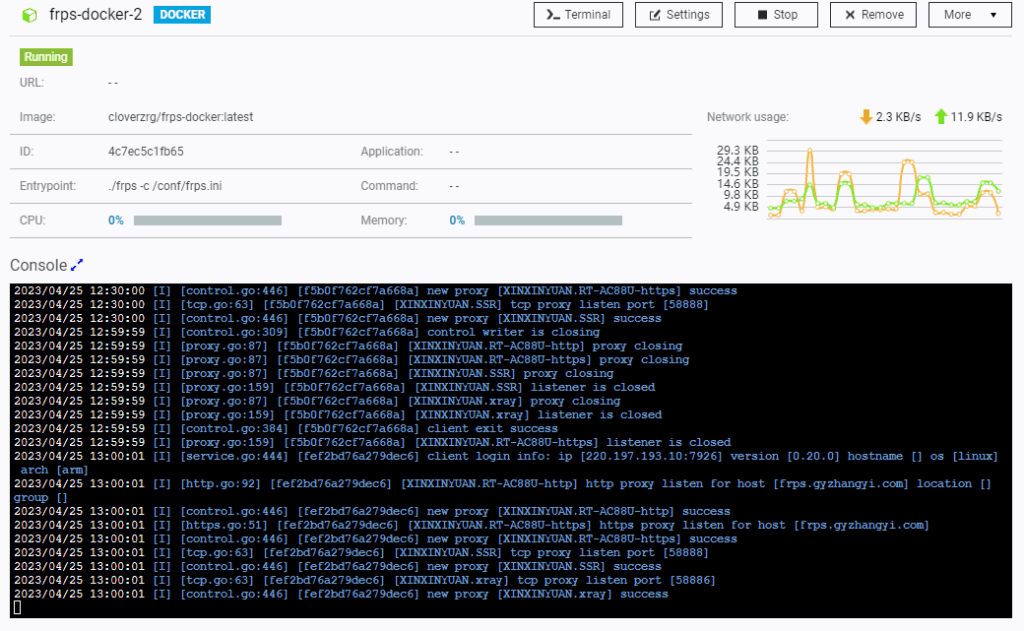Click log line with 'client login info'

tap(506, 463)
